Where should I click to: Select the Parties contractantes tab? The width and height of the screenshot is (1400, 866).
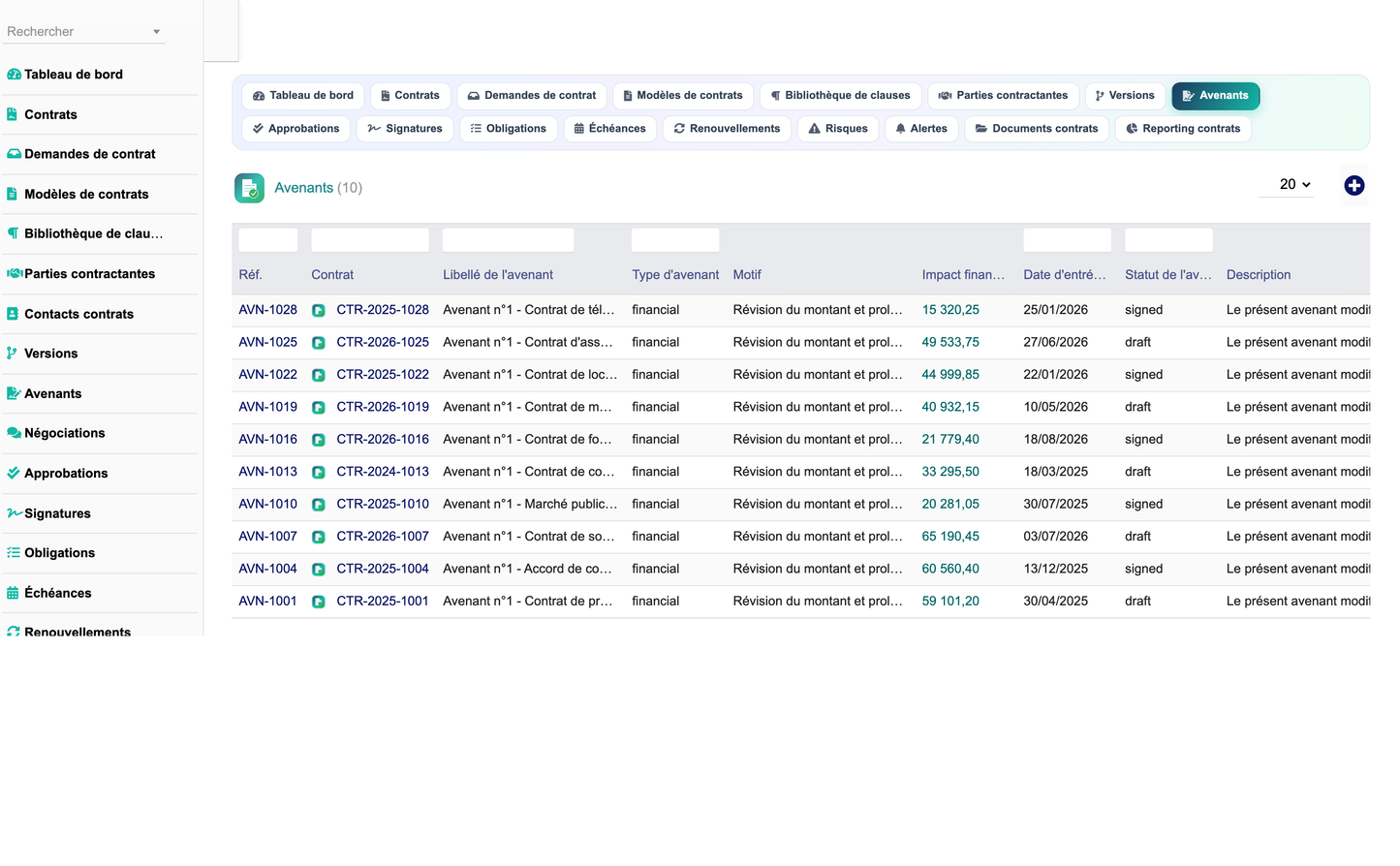(1003, 96)
